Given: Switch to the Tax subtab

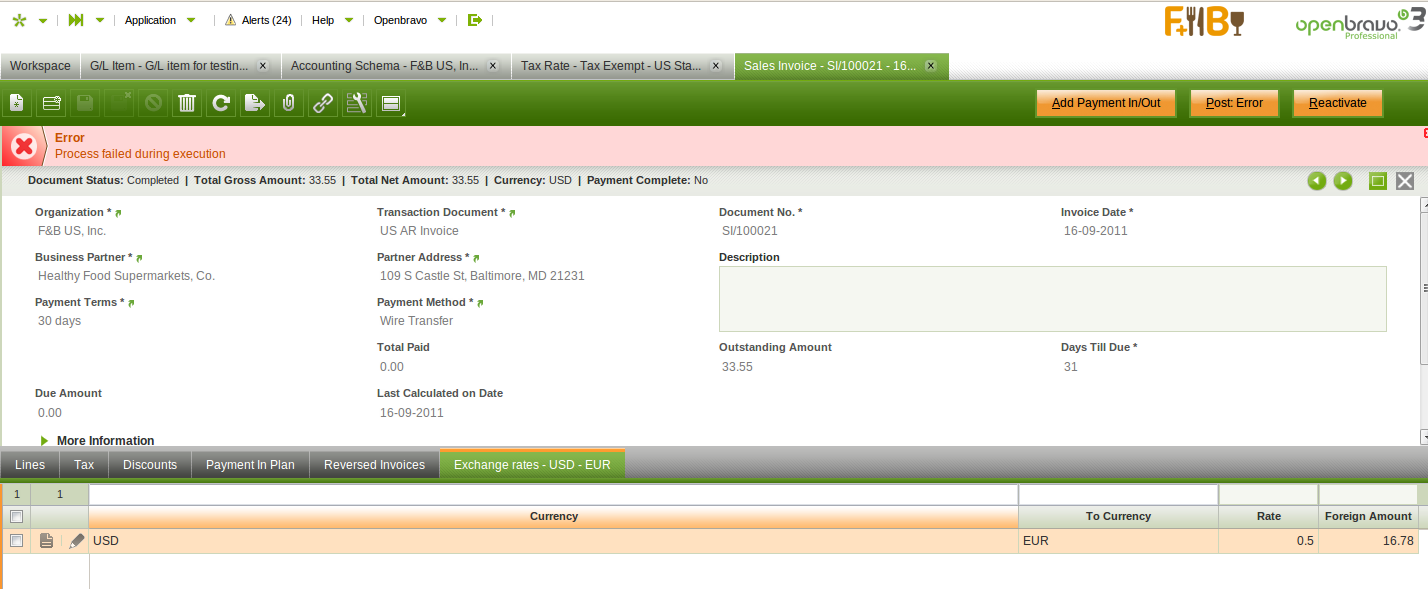Looking at the screenshot, I should point(84,465).
